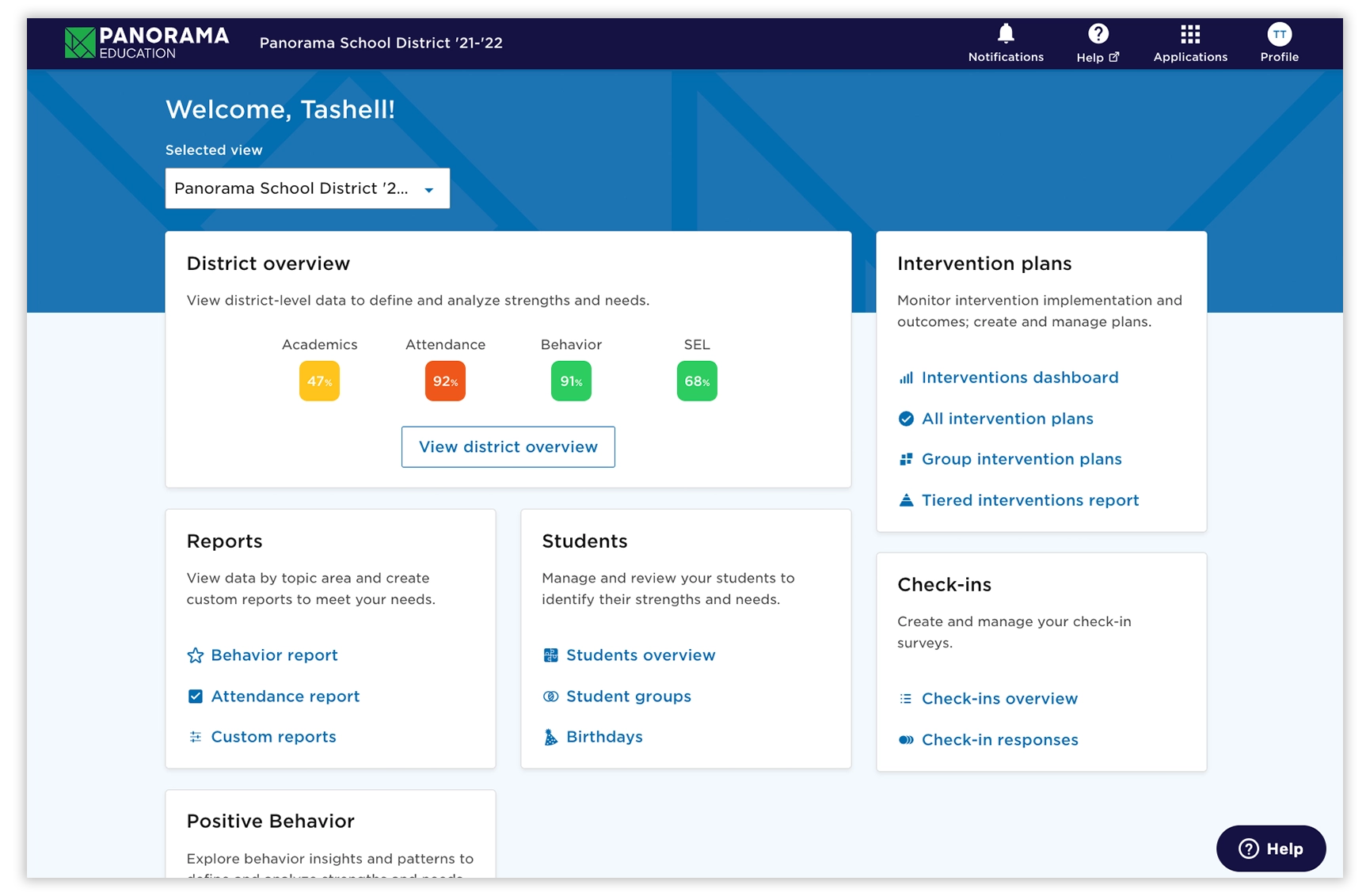Click the Help label in header
The height and width of the screenshot is (896, 1370).
[1090, 57]
